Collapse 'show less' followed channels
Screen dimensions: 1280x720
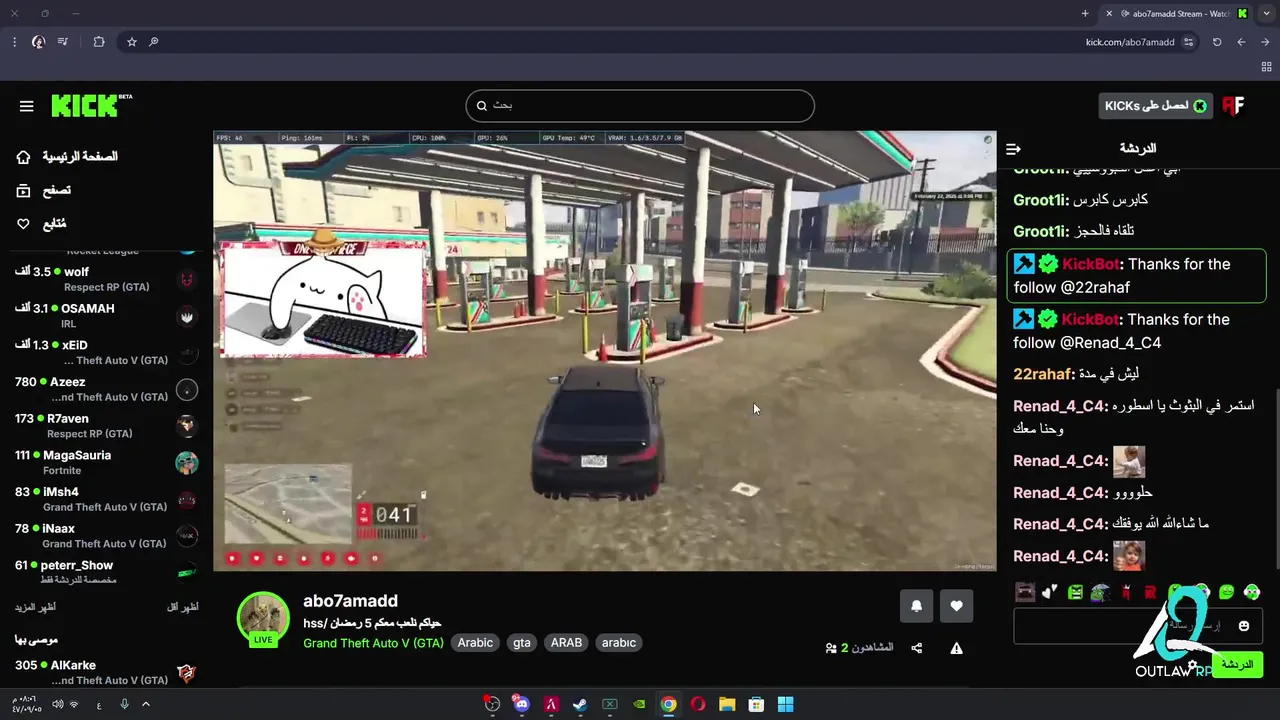(181, 607)
